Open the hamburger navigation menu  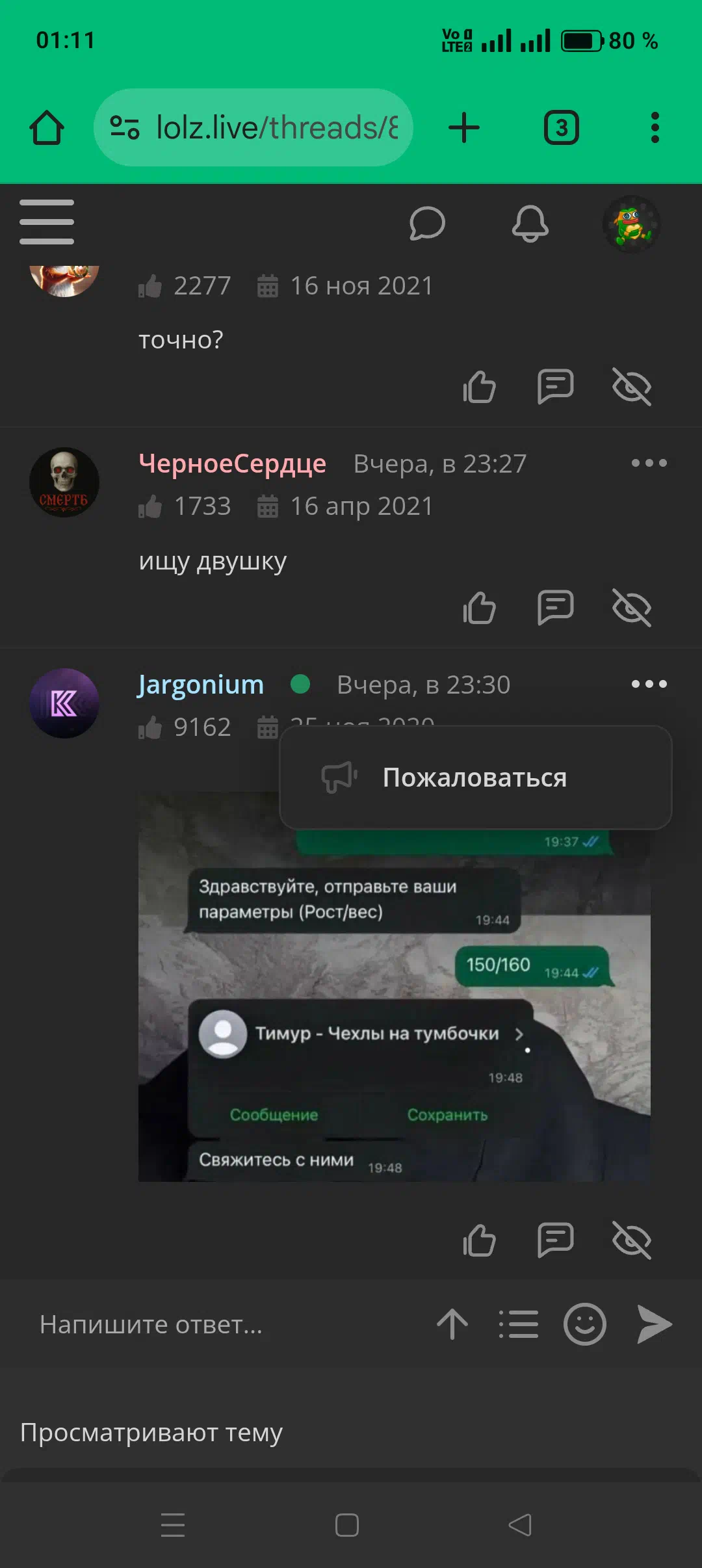point(47,222)
